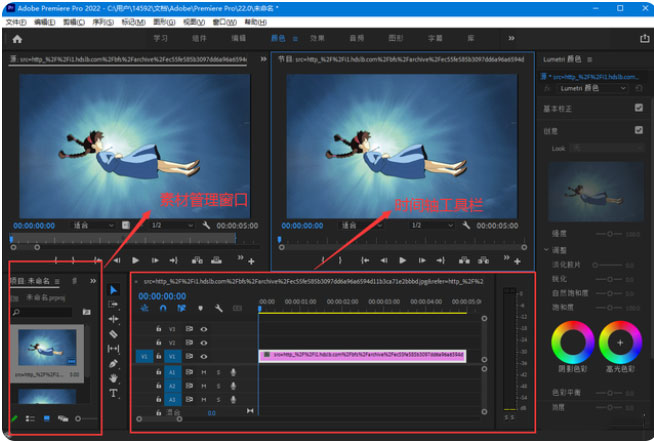Screen dimensions: 654x442
Task: Open the Look preset dropdown
Action: coord(606,148)
